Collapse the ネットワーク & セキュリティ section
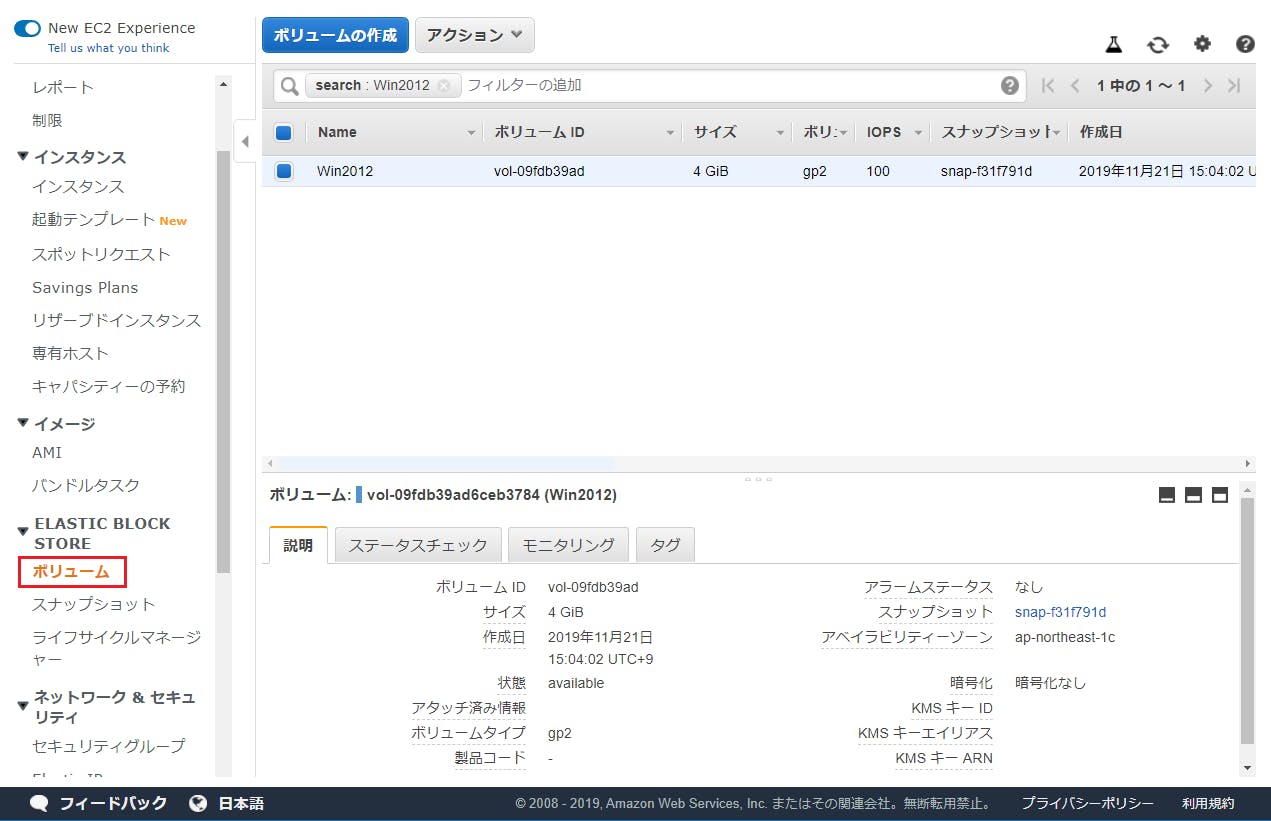1271x821 pixels. point(23,706)
